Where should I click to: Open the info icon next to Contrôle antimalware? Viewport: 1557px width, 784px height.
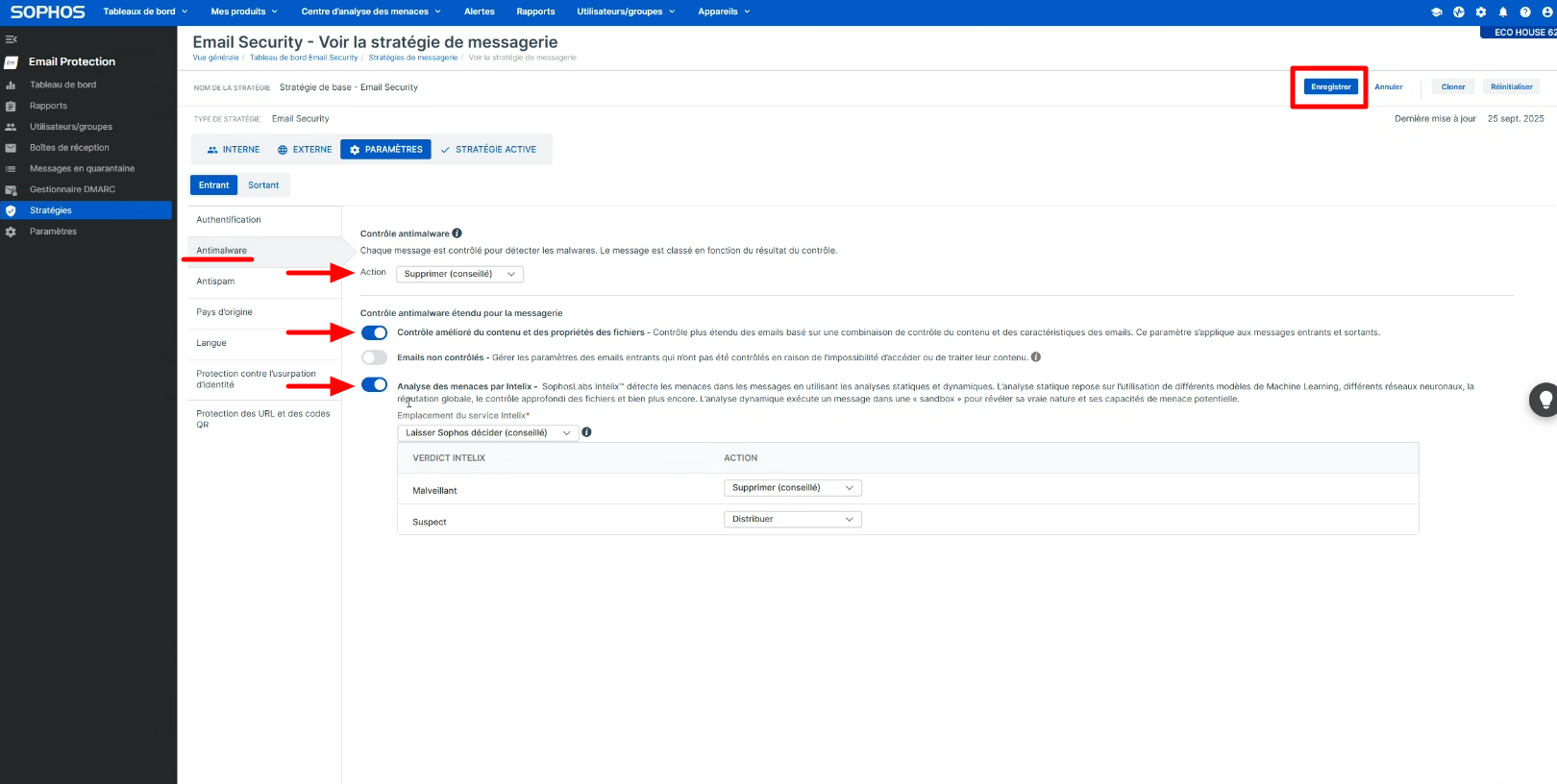(x=457, y=233)
